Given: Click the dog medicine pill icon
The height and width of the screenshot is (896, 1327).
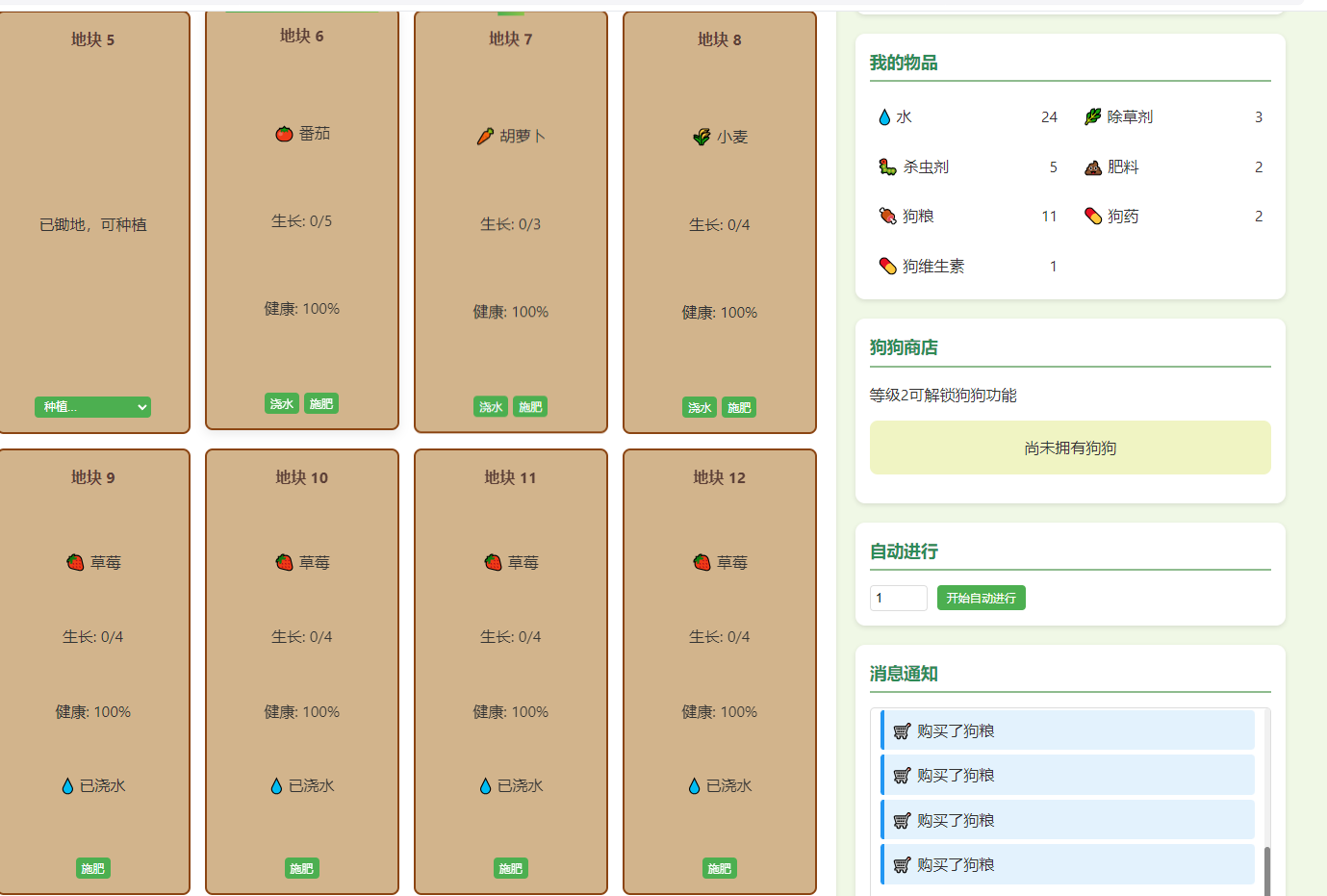Looking at the screenshot, I should tap(1093, 217).
